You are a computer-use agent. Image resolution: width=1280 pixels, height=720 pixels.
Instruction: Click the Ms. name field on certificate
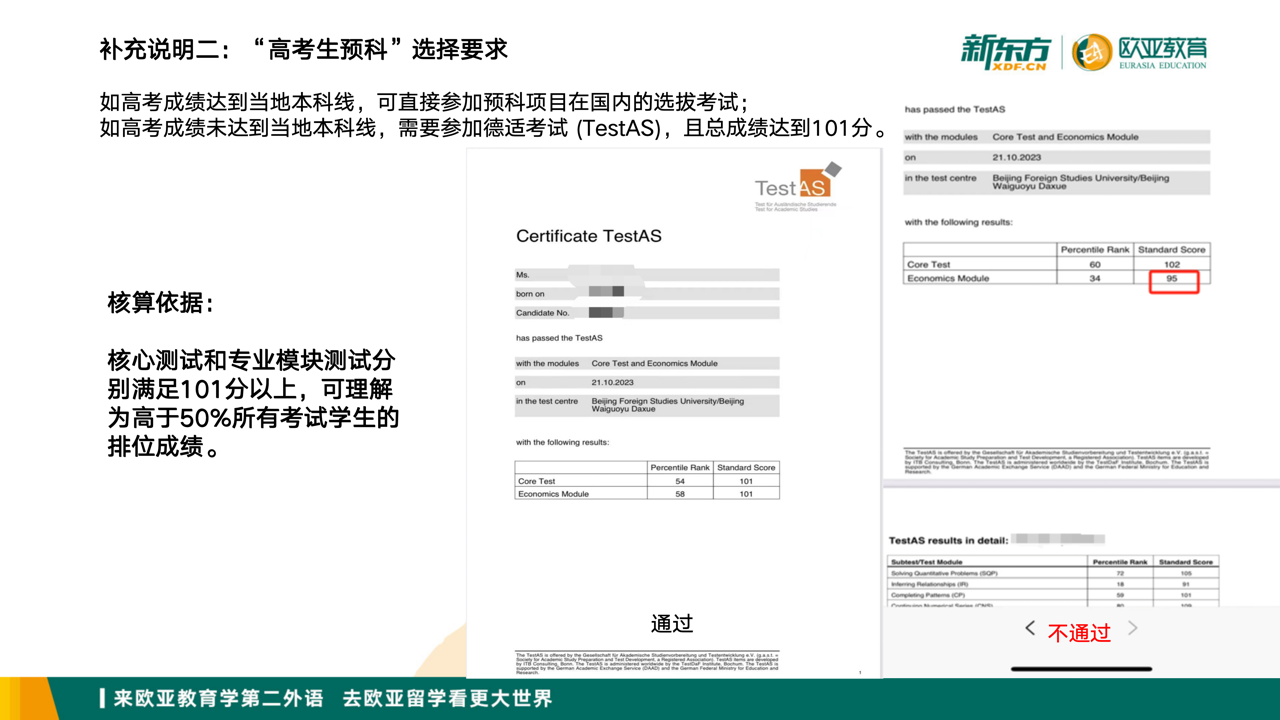[647, 274]
